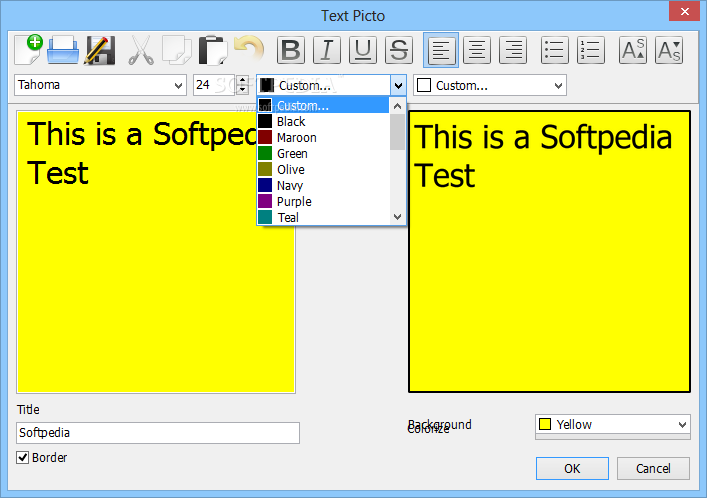Click the Title input field with Softpedia
707x498 pixels.
pyautogui.click(x=158, y=433)
